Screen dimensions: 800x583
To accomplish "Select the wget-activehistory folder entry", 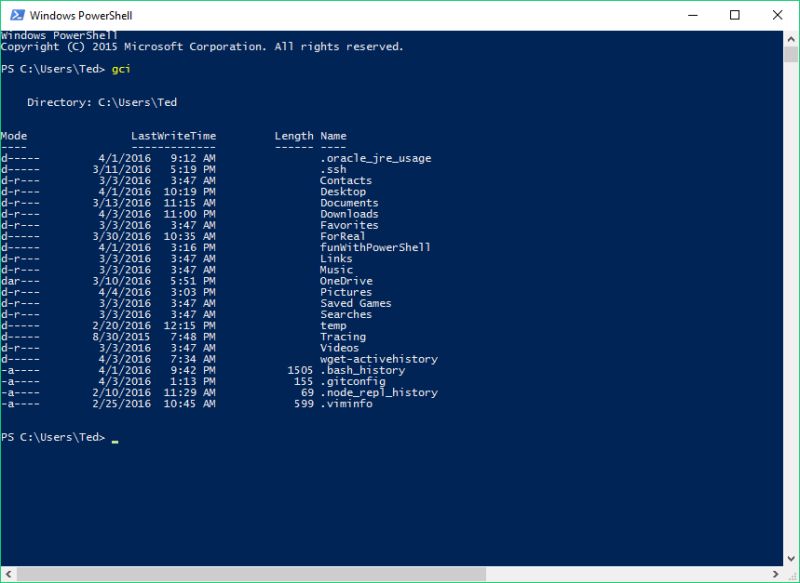I will pos(378,358).
